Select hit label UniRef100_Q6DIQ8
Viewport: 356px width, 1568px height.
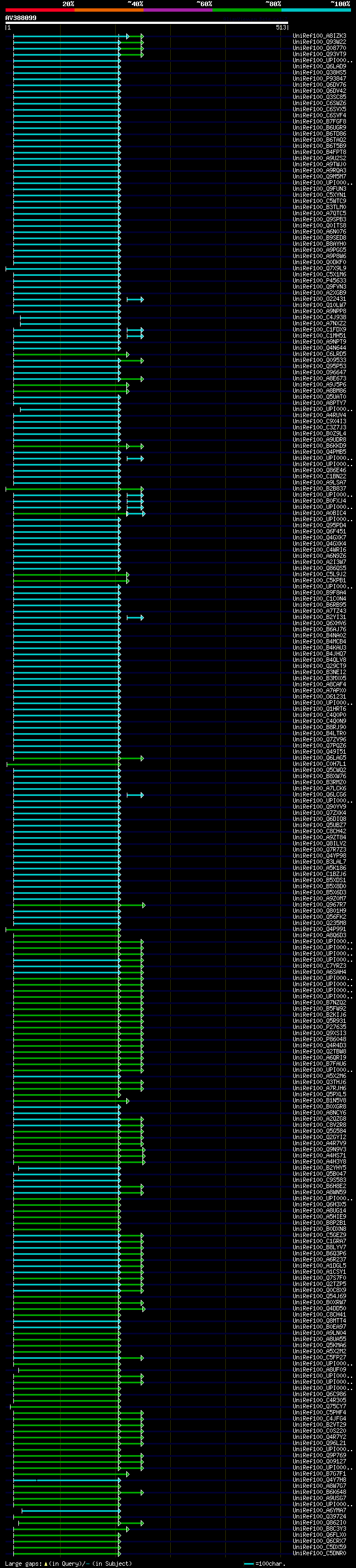[x=319, y=819]
